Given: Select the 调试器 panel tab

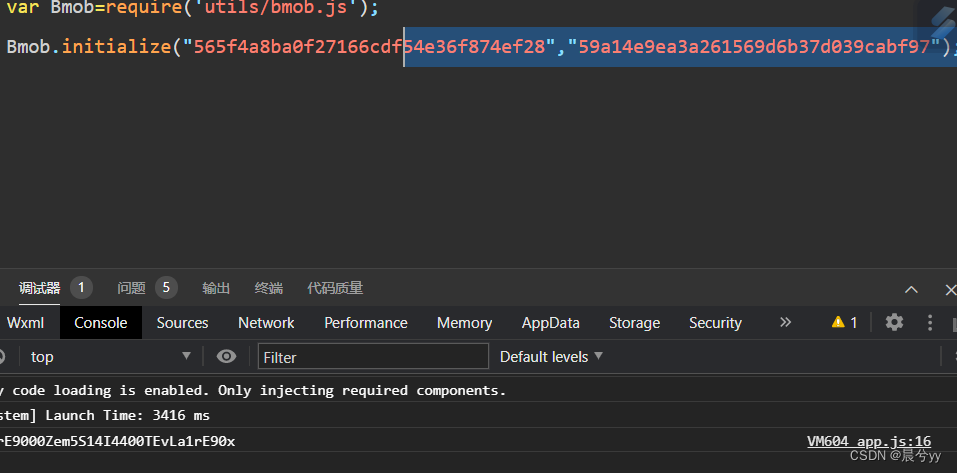Looking at the screenshot, I should [40, 288].
